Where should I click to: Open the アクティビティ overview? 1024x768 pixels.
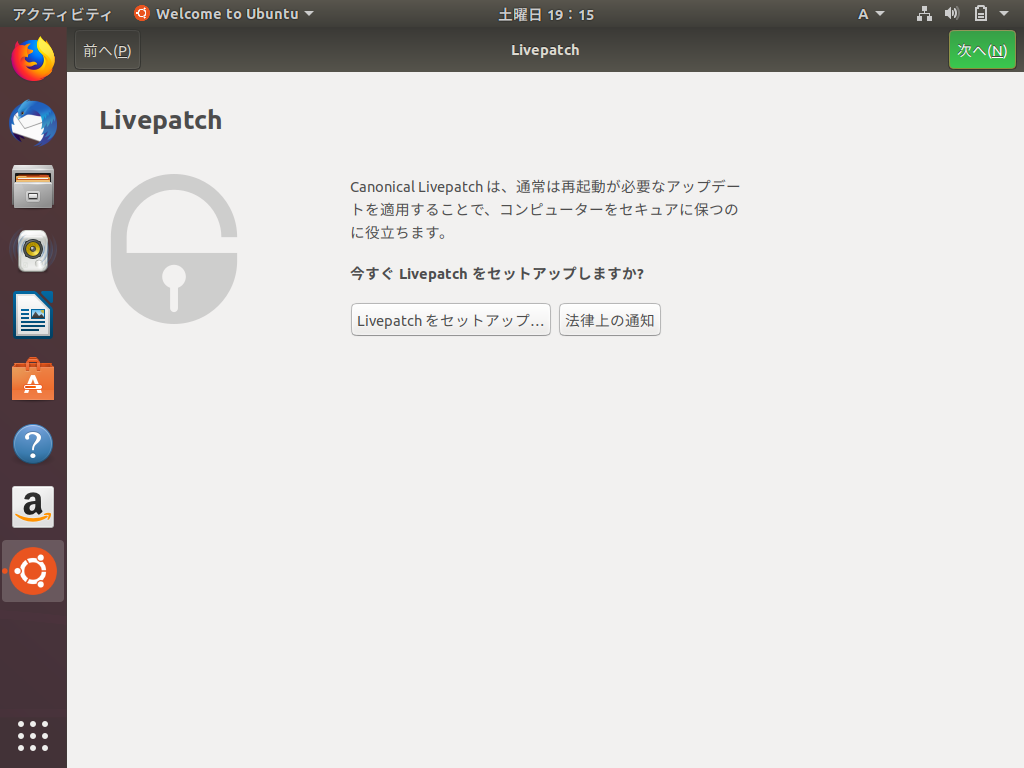pos(62,14)
